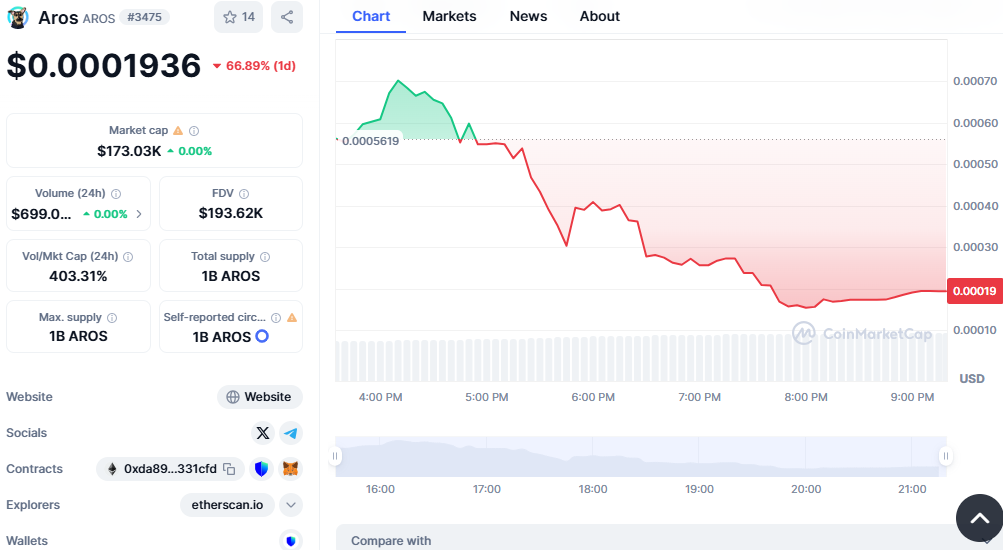Image resolution: width=1003 pixels, height=550 pixels.
Task: Switch to the Chart tab
Action: pyautogui.click(x=371, y=17)
